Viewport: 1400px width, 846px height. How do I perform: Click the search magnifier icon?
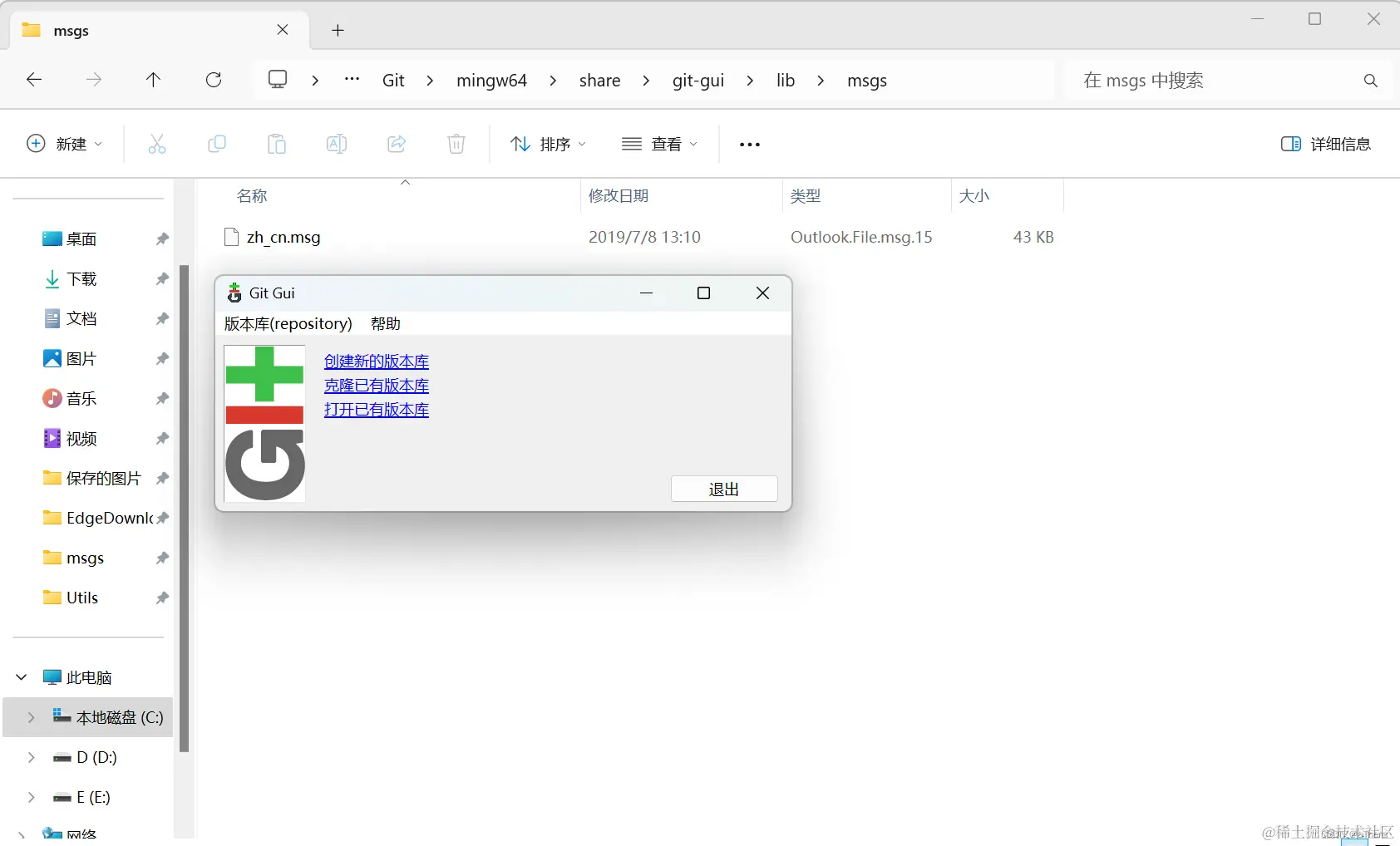point(1371,81)
